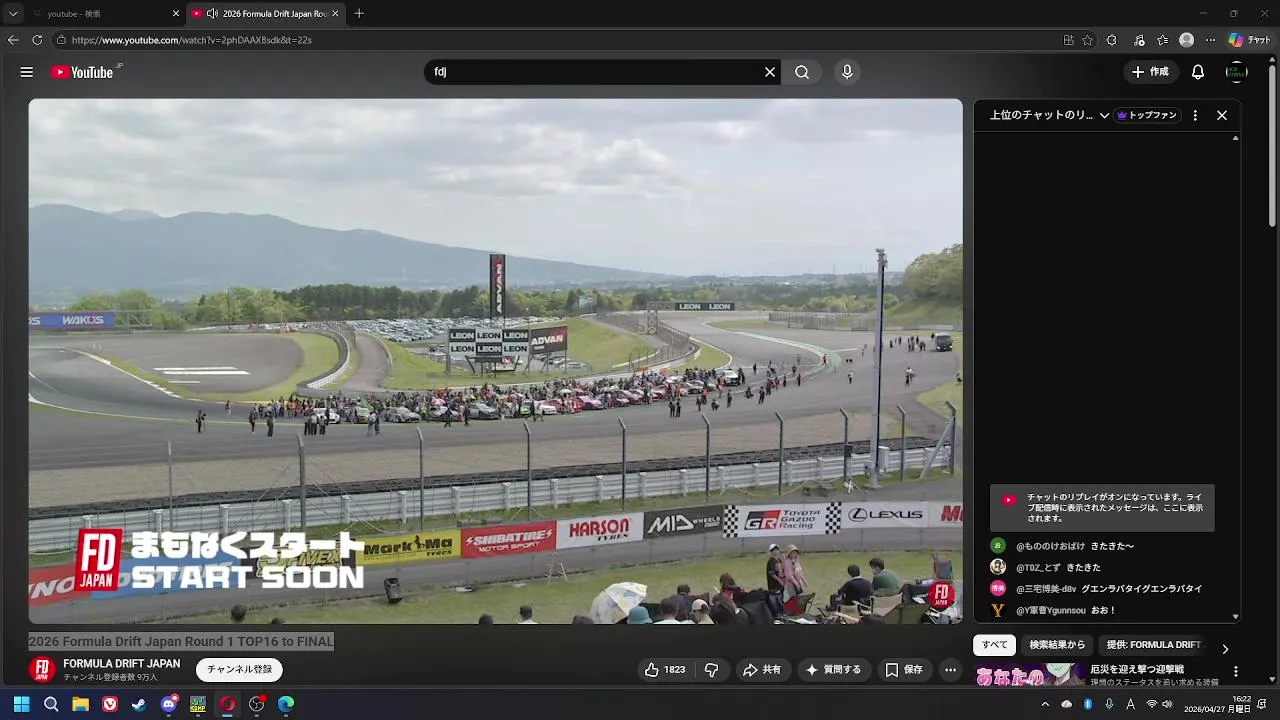Open more actions ellipsis under the video
Image resolution: width=1280 pixels, height=720 pixels.
(951, 670)
